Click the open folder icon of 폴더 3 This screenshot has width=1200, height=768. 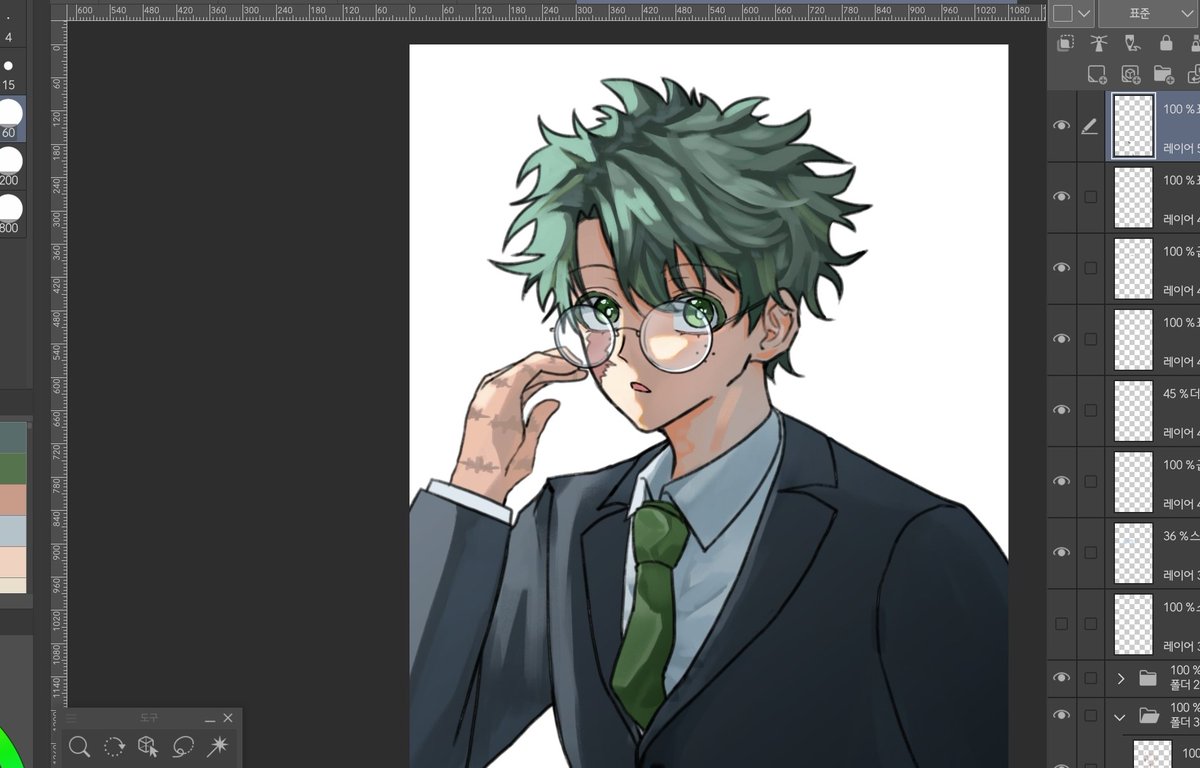1148,715
